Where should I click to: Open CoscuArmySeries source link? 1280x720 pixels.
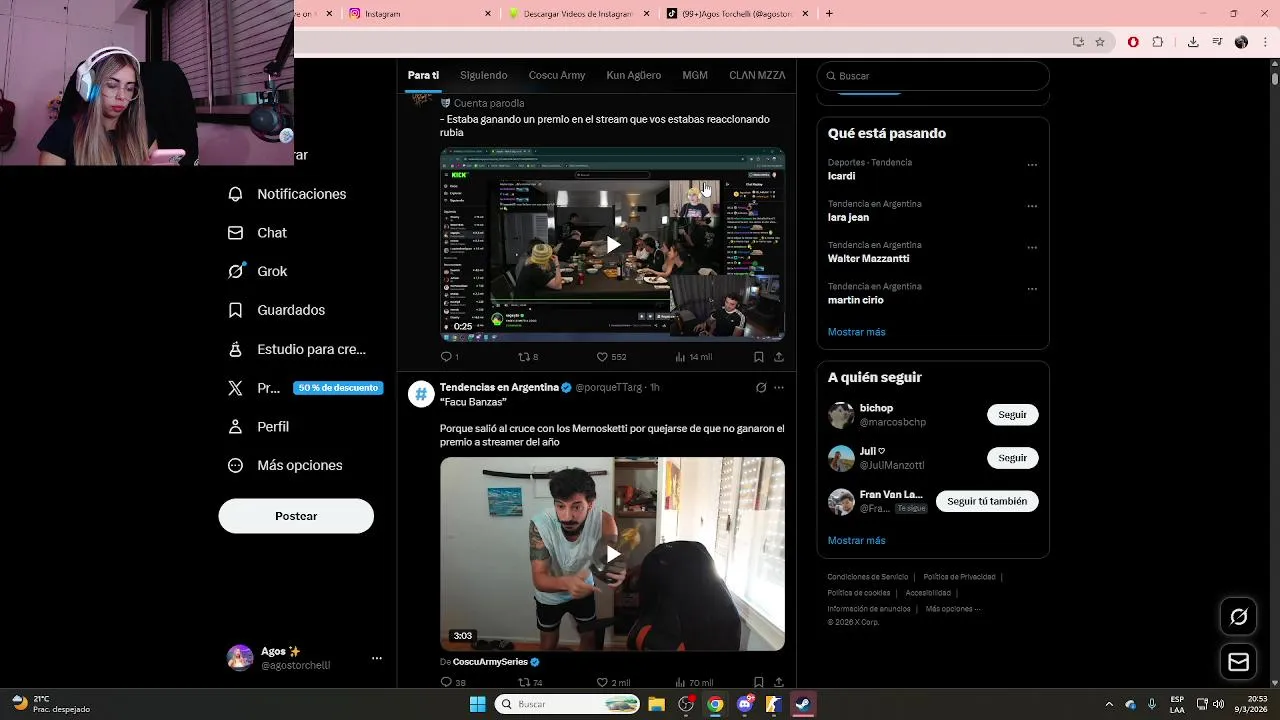[490, 662]
